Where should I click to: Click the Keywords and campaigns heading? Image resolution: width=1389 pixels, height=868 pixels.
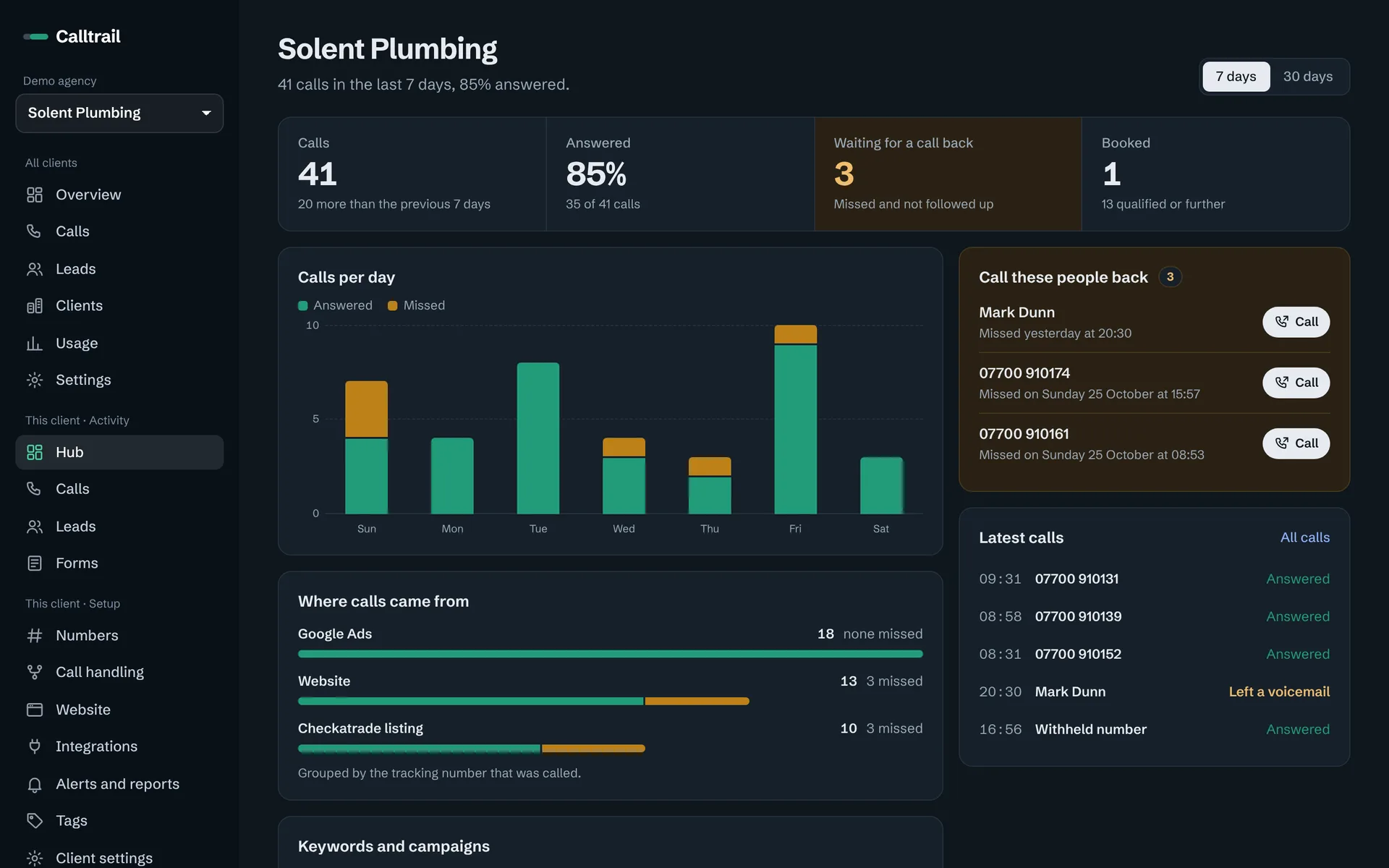pyautogui.click(x=394, y=846)
